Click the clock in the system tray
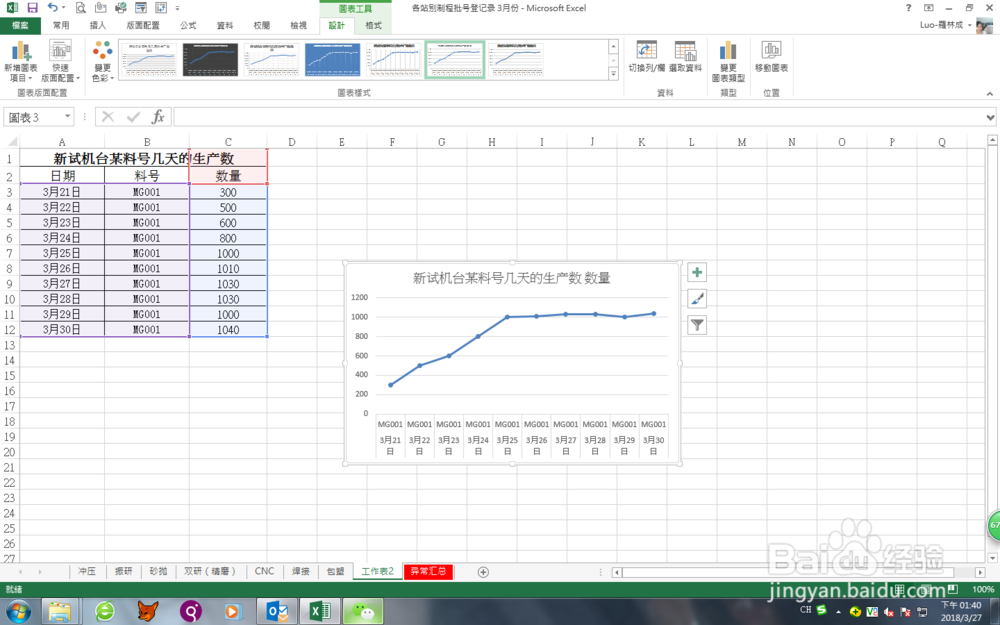 961,611
